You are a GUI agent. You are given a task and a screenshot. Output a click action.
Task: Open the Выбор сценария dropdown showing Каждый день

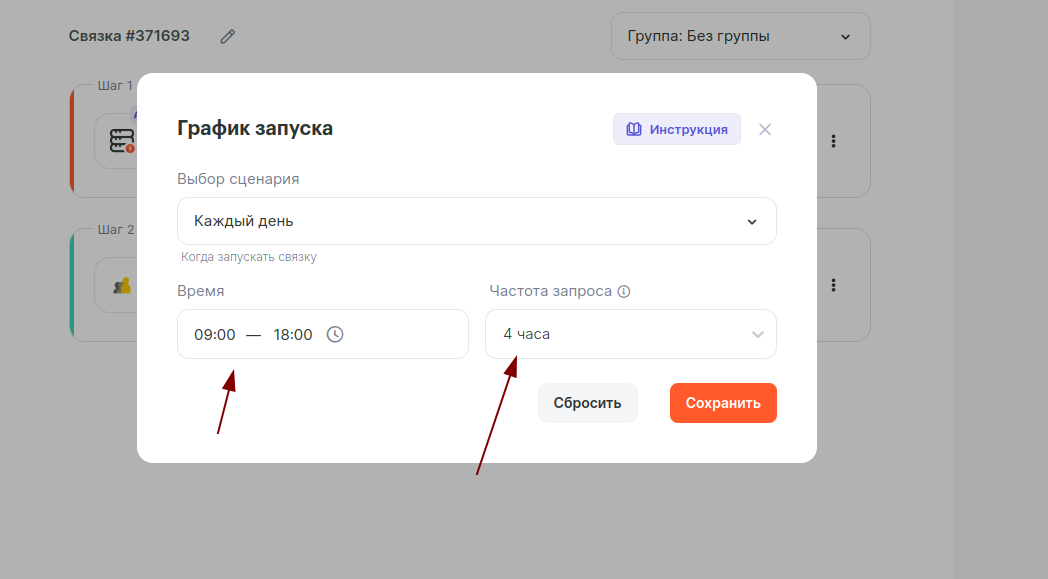coord(476,221)
